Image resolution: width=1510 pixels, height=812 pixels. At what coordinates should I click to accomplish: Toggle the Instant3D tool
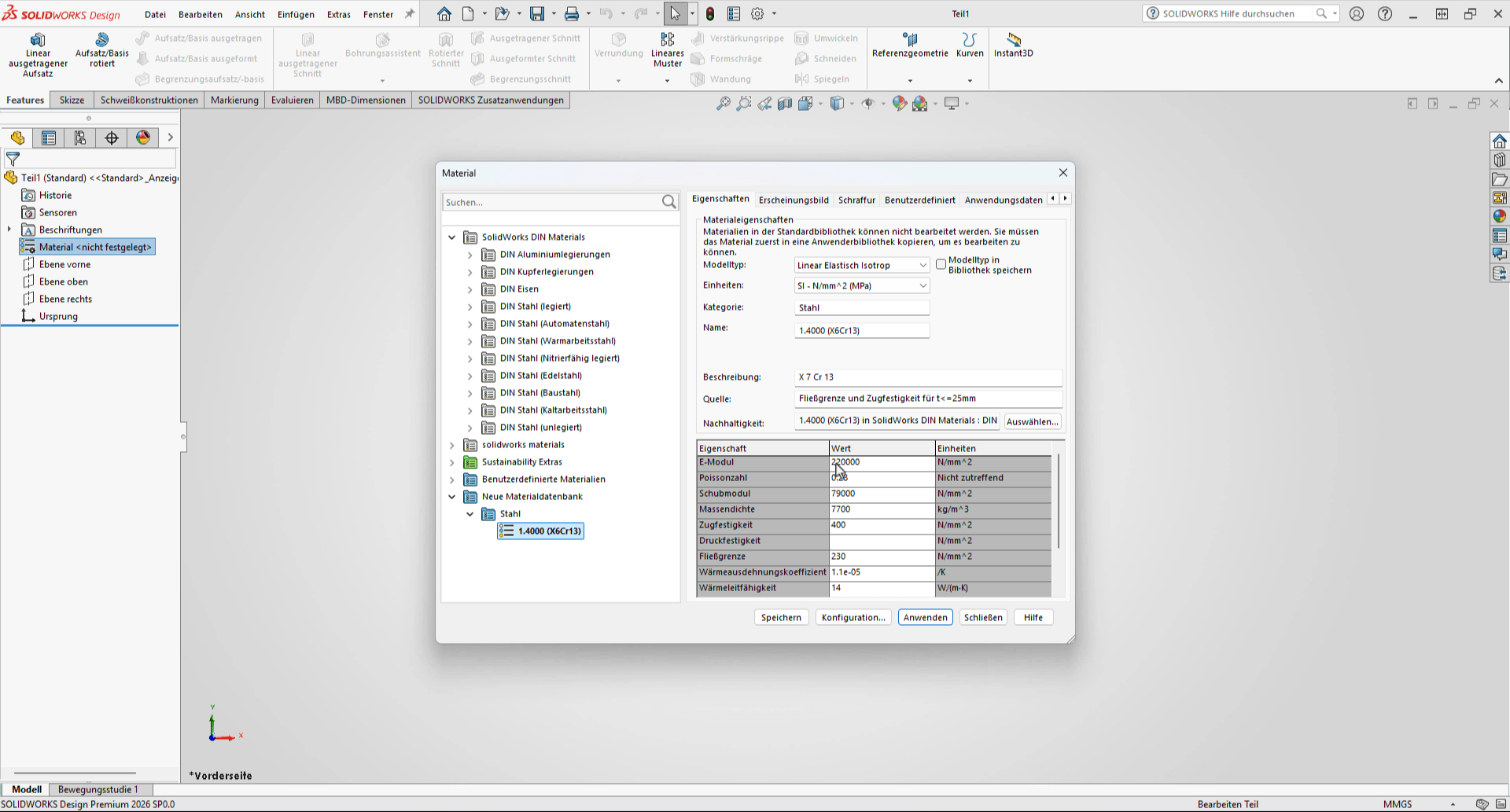point(1013,40)
